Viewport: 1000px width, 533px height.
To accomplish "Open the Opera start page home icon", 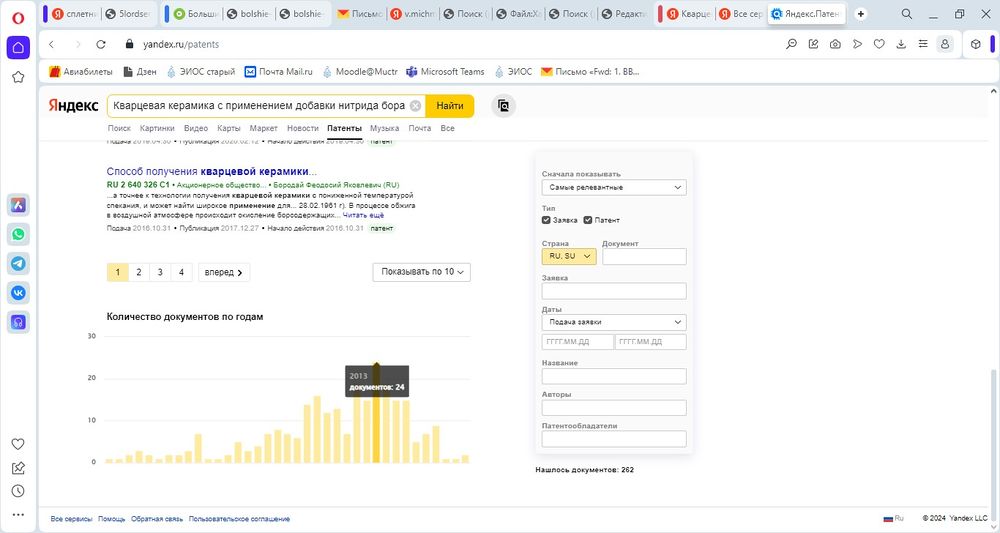I will [x=18, y=48].
